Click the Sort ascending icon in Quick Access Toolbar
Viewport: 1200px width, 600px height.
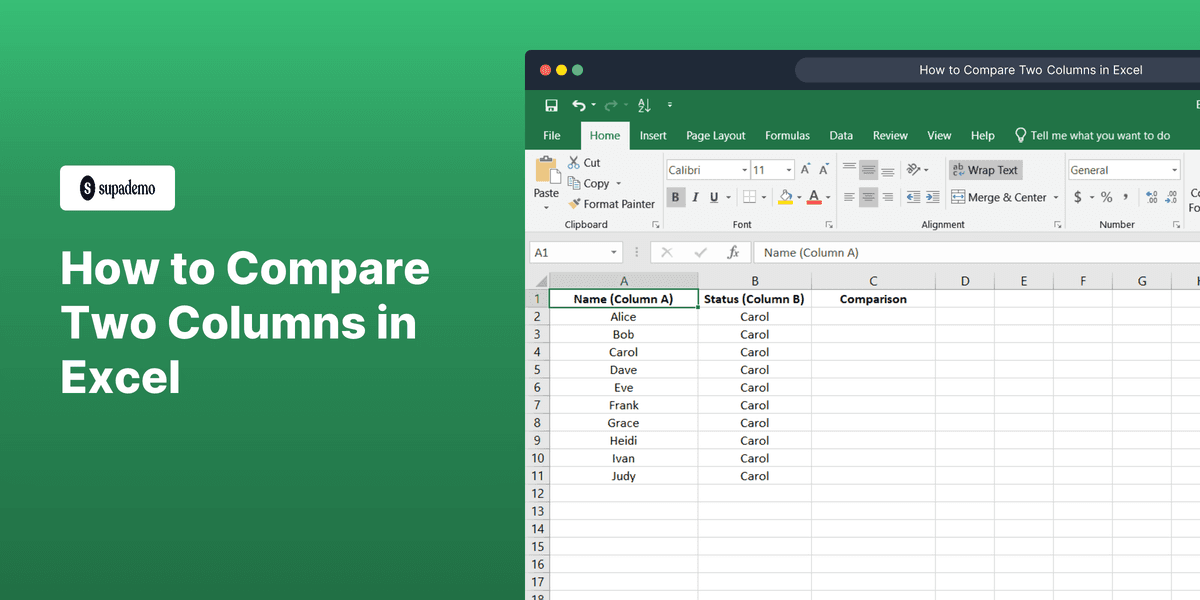pyautogui.click(x=643, y=105)
